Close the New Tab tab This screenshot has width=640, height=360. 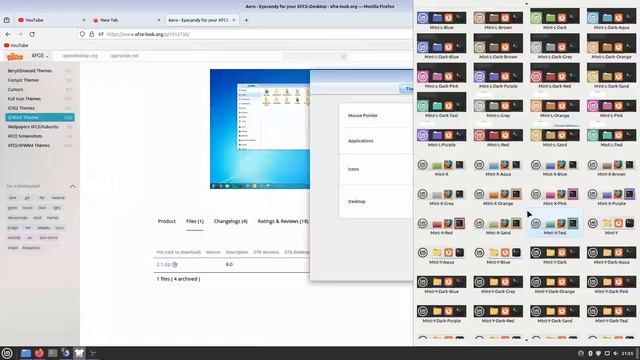pyautogui.click(x=159, y=20)
